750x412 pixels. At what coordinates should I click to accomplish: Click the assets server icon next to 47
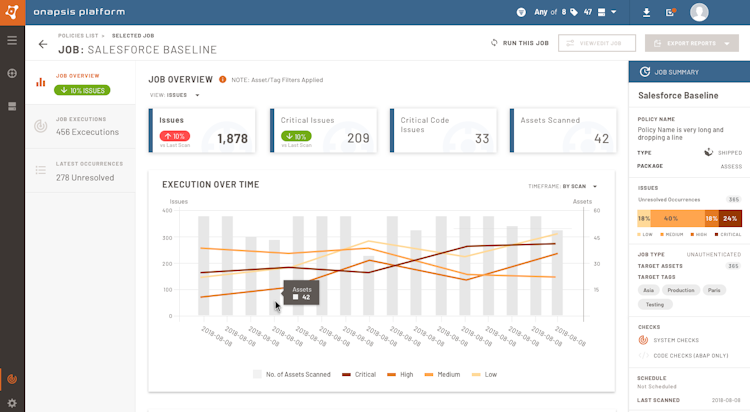coord(602,12)
